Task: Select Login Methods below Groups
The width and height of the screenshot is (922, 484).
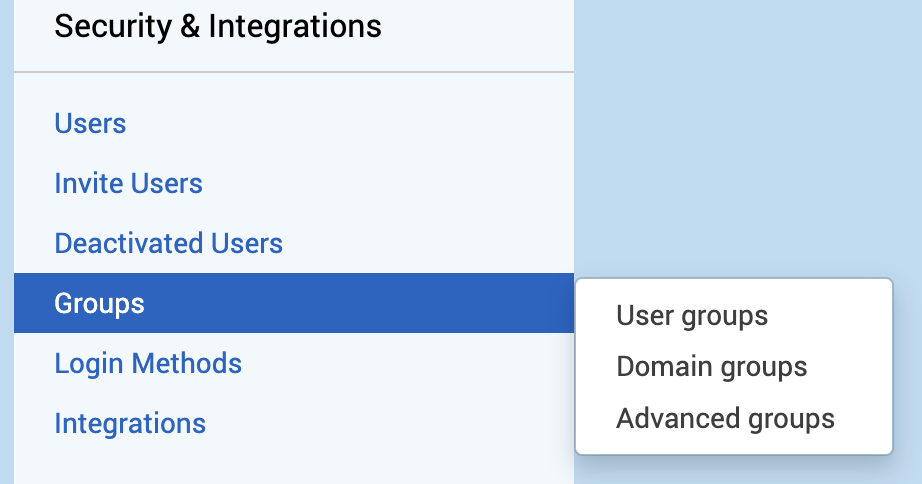Action: [x=148, y=363]
